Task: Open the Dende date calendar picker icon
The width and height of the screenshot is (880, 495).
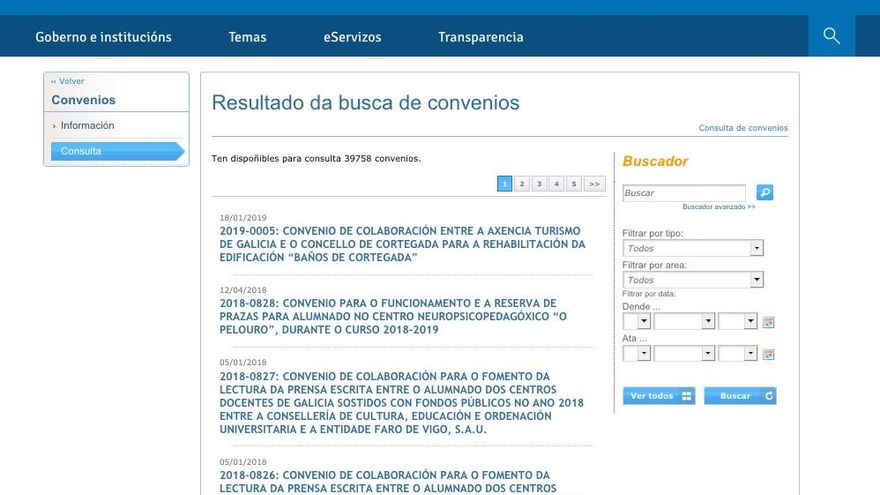Action: coord(768,322)
